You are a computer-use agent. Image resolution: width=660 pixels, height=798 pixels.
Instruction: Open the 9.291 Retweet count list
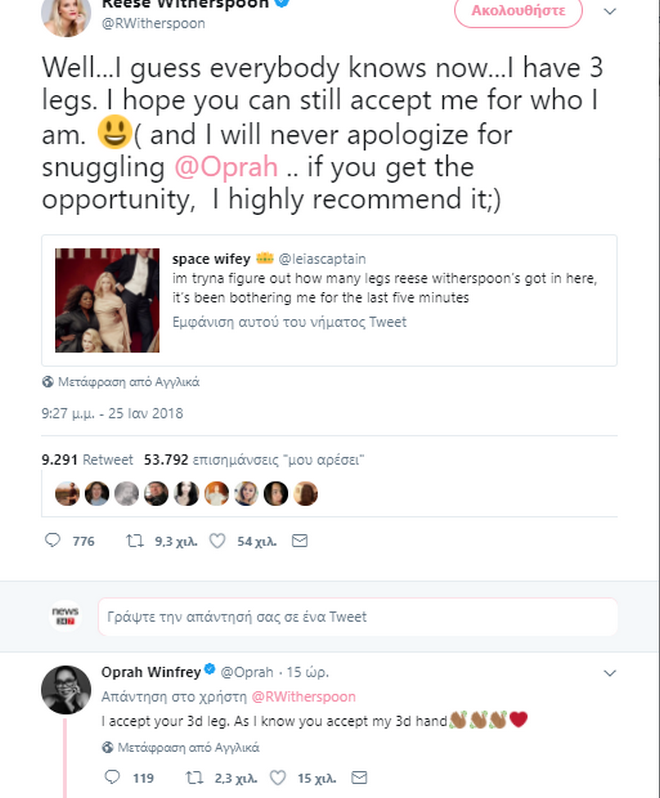tap(87, 460)
